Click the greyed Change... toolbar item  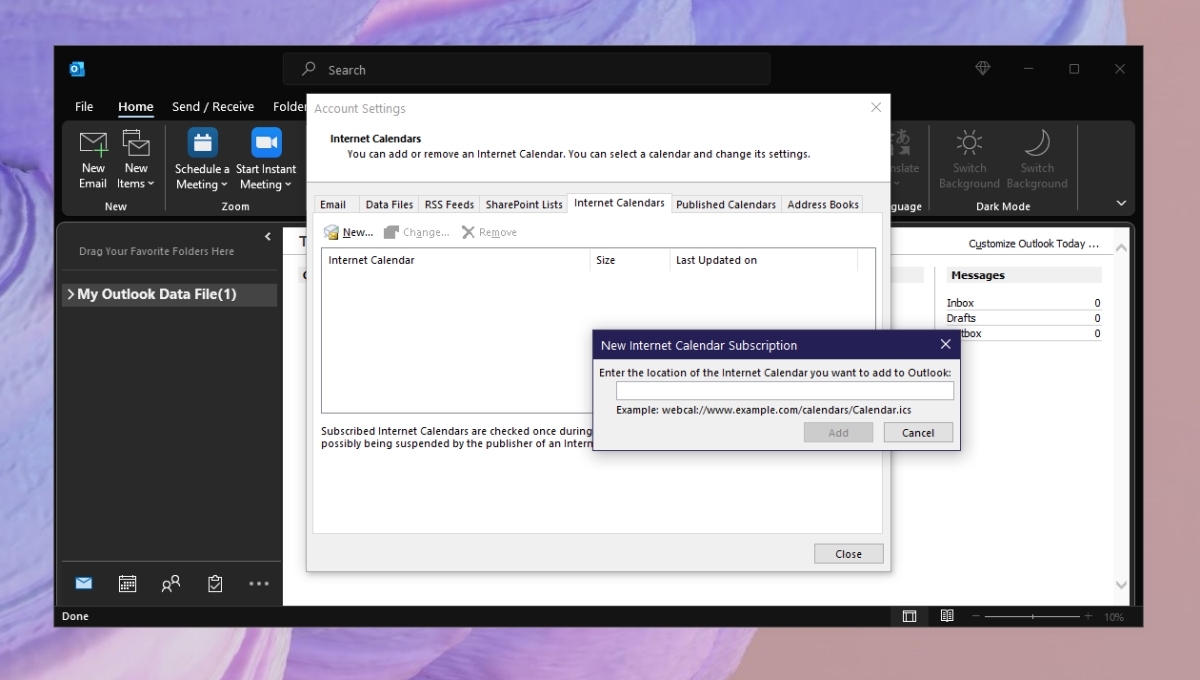click(417, 232)
